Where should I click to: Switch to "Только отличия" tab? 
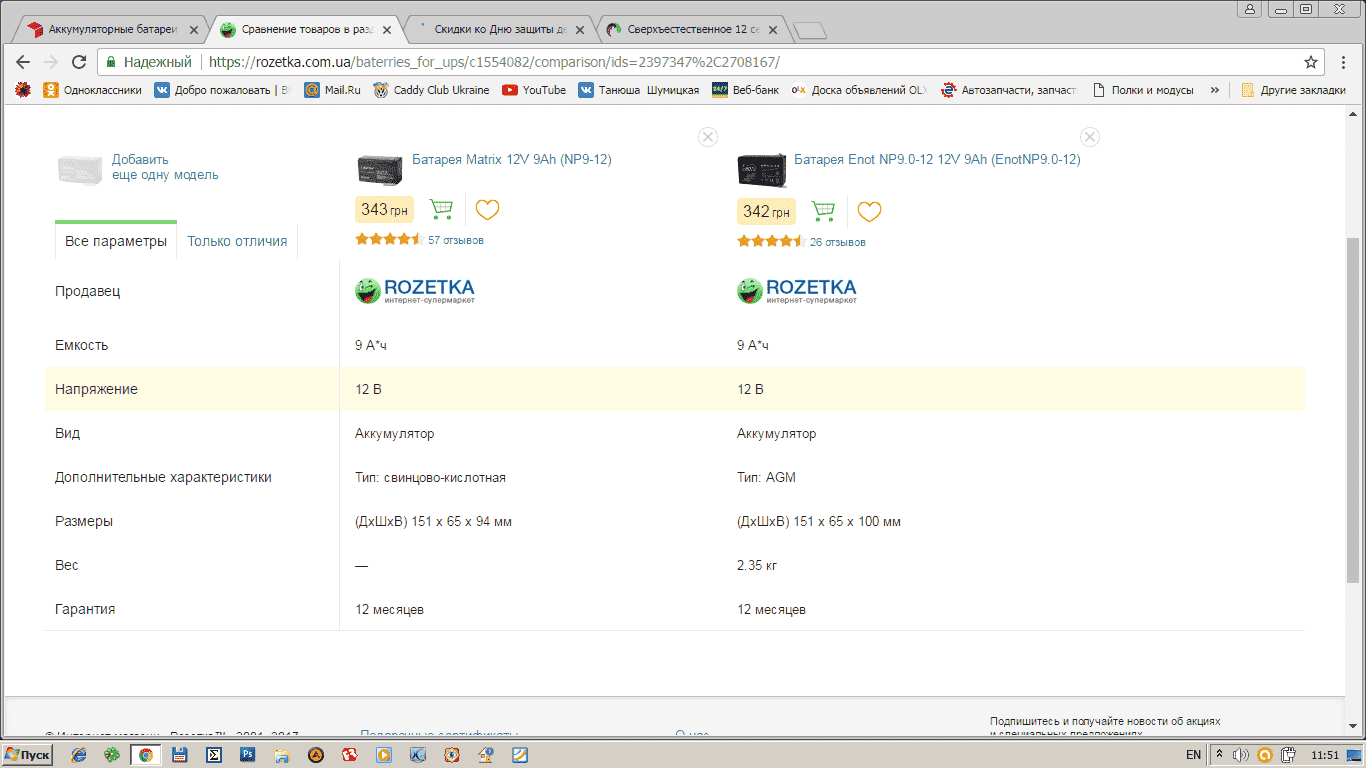(x=237, y=241)
